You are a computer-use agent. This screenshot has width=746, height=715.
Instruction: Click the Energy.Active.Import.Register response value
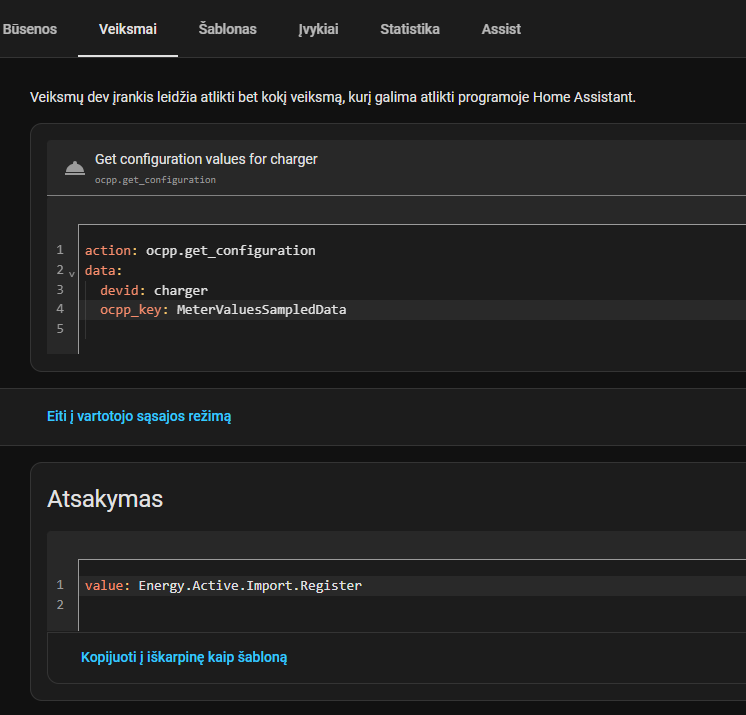coord(250,586)
